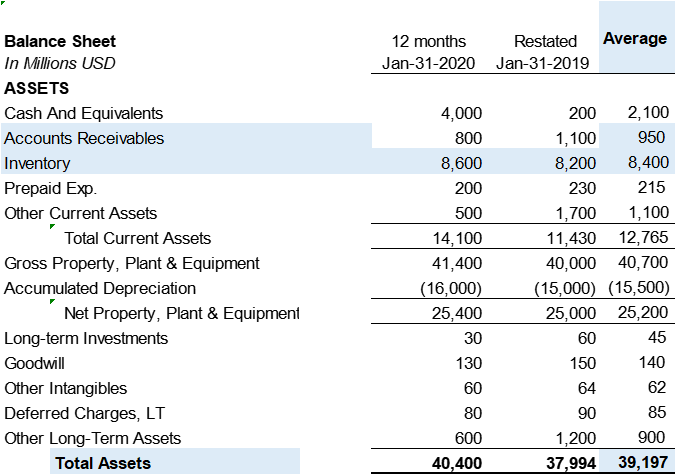Click Deferred Charges average value 85
This screenshot has height=475, width=676.
tap(657, 412)
